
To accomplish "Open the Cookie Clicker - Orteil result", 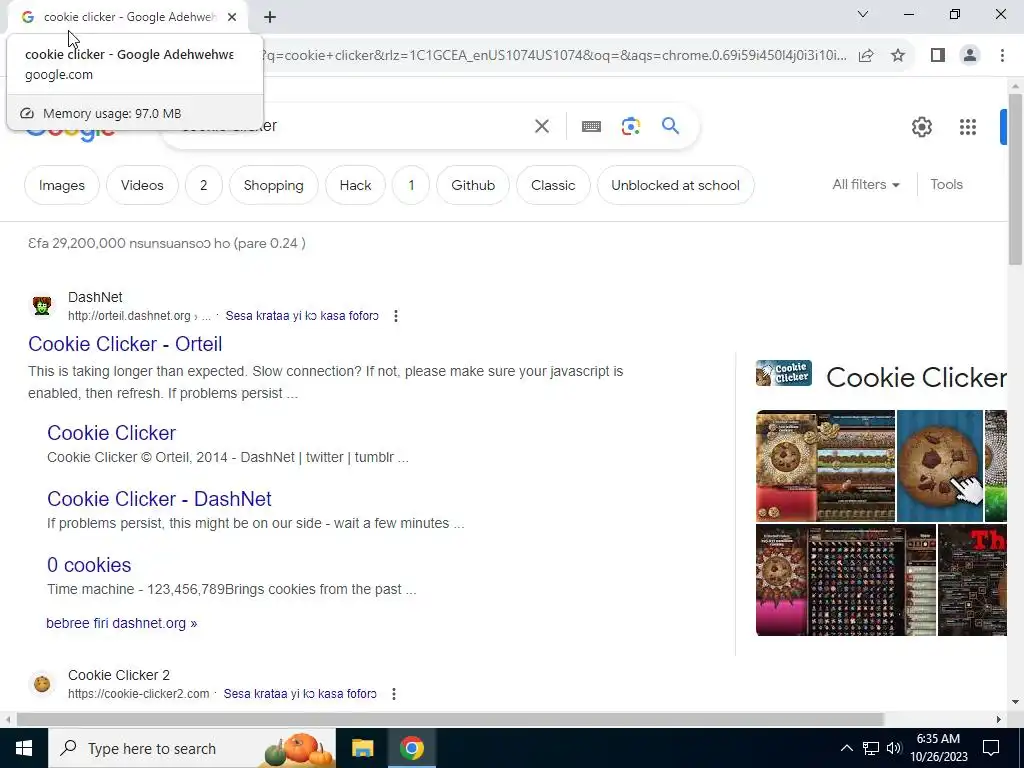I will (x=125, y=344).
